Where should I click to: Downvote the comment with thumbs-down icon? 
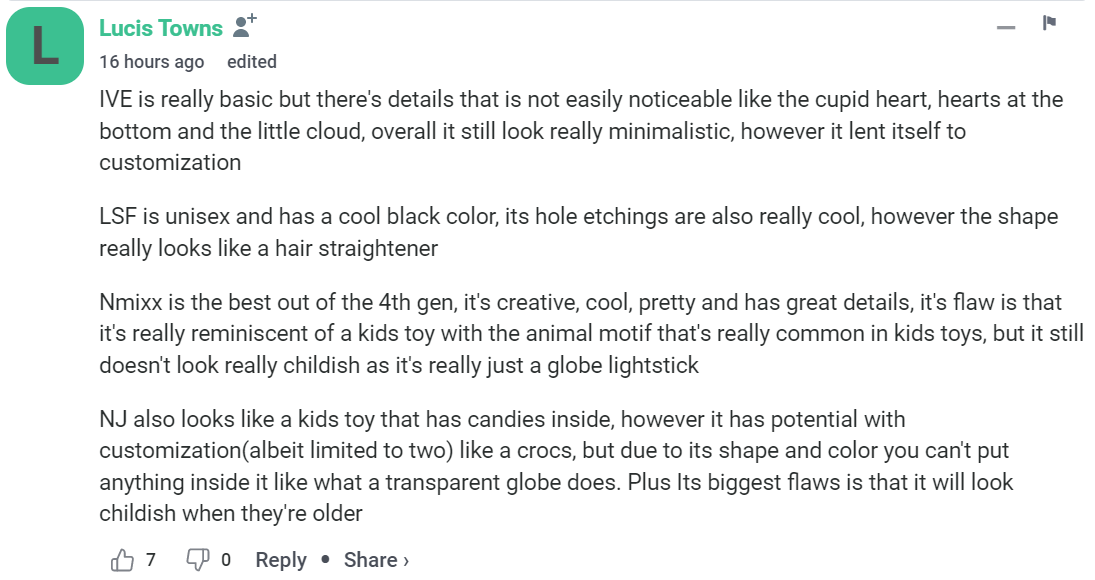(198, 560)
